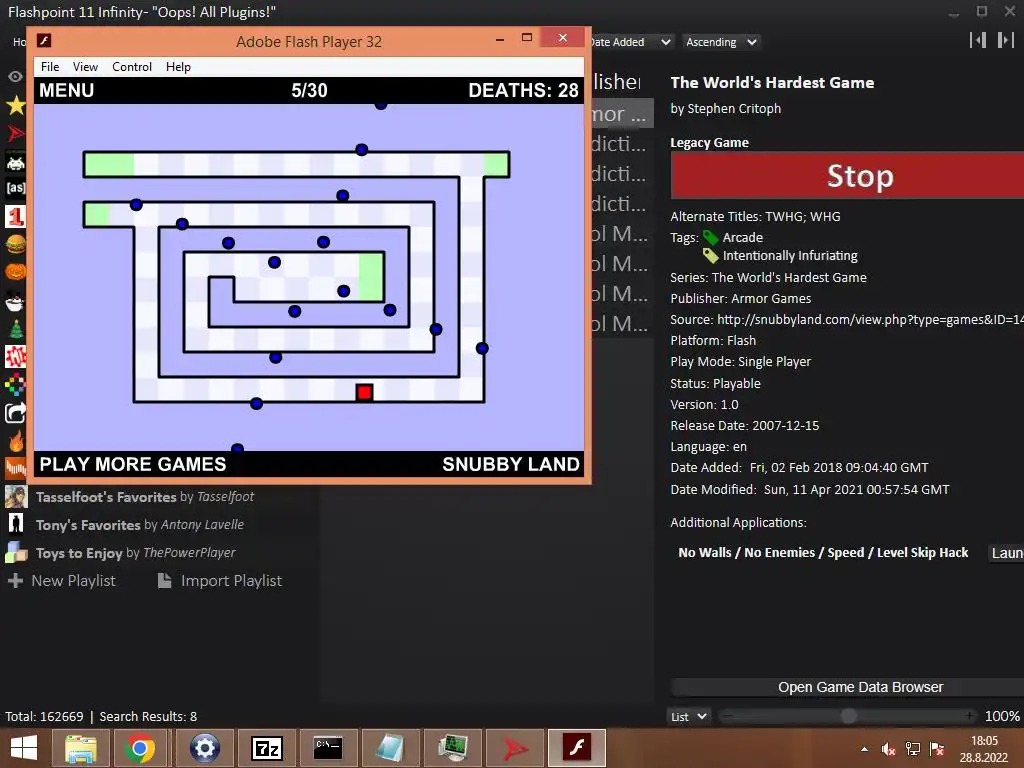The height and width of the screenshot is (768, 1024).
Task: Click PLAY MORE GAMES in game footer
Action: (x=133, y=464)
